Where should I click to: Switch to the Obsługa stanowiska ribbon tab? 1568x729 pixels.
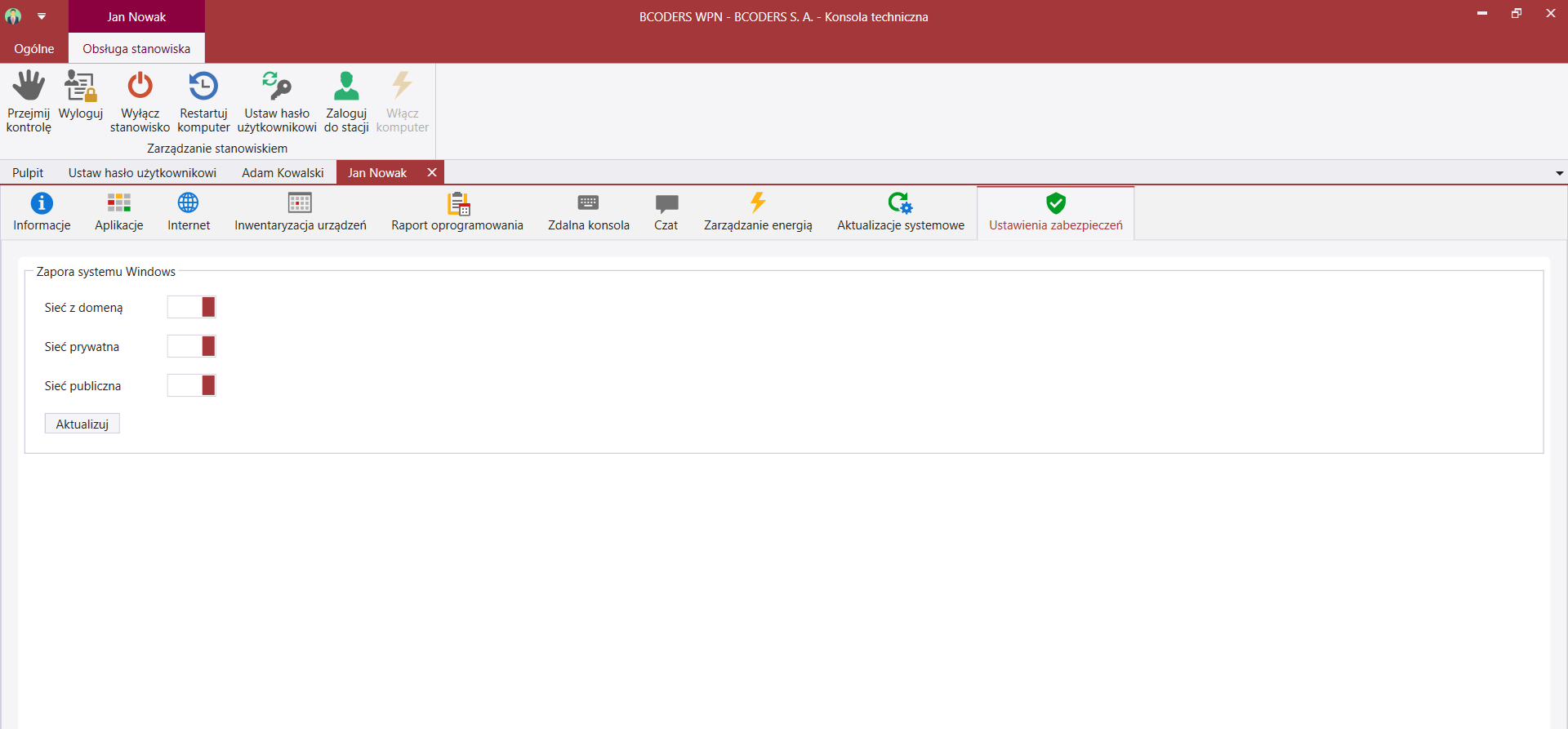click(136, 49)
